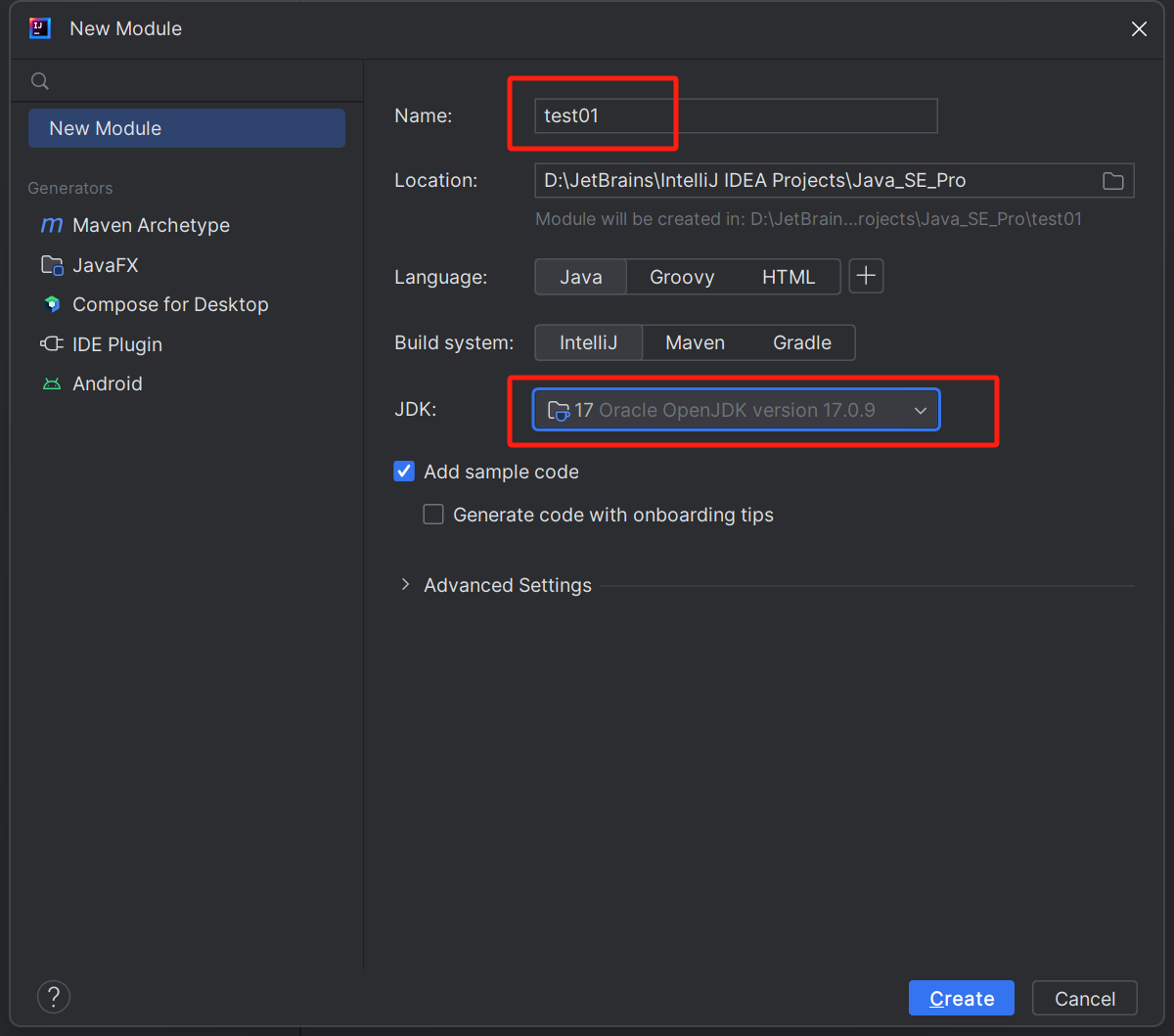This screenshot has width=1174, height=1036.
Task: Click the search magnifier icon in the sidebar
Action: tap(39, 81)
